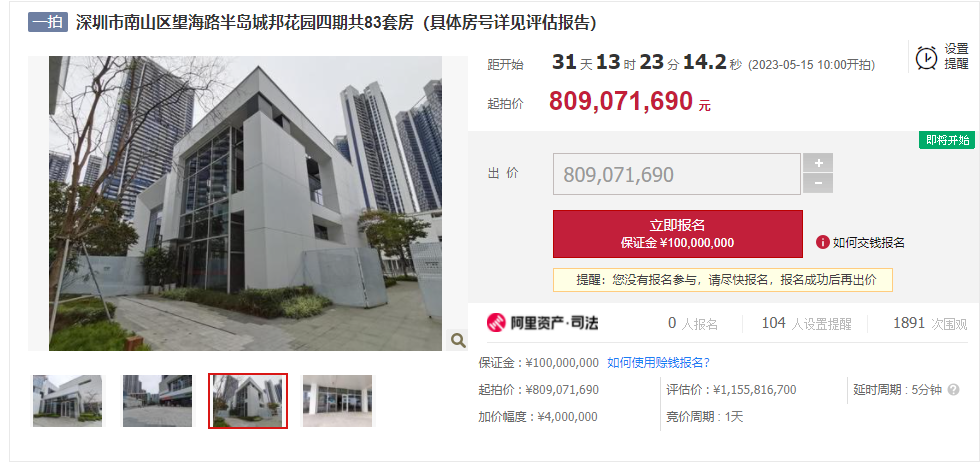The height and width of the screenshot is (473, 980).
Task: Click the magnifier icon on main photo
Action: point(458,340)
